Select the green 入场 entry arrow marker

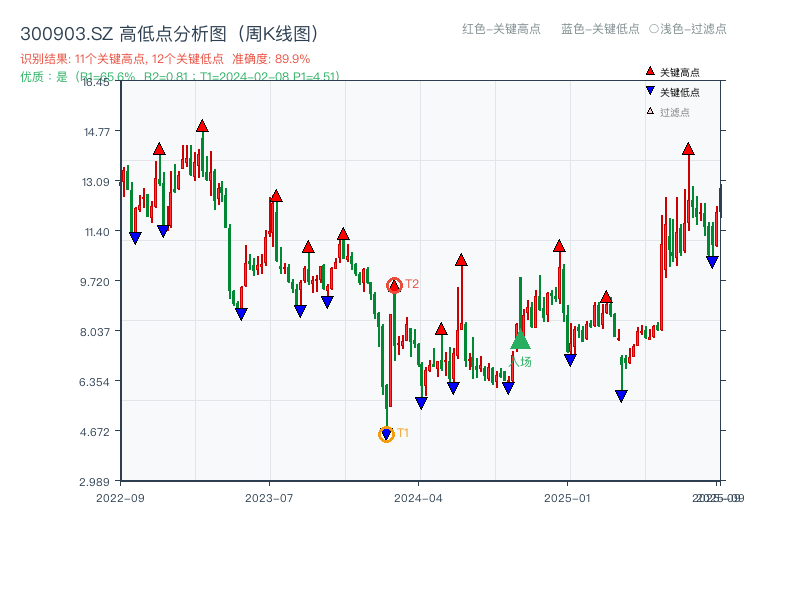coord(520,345)
